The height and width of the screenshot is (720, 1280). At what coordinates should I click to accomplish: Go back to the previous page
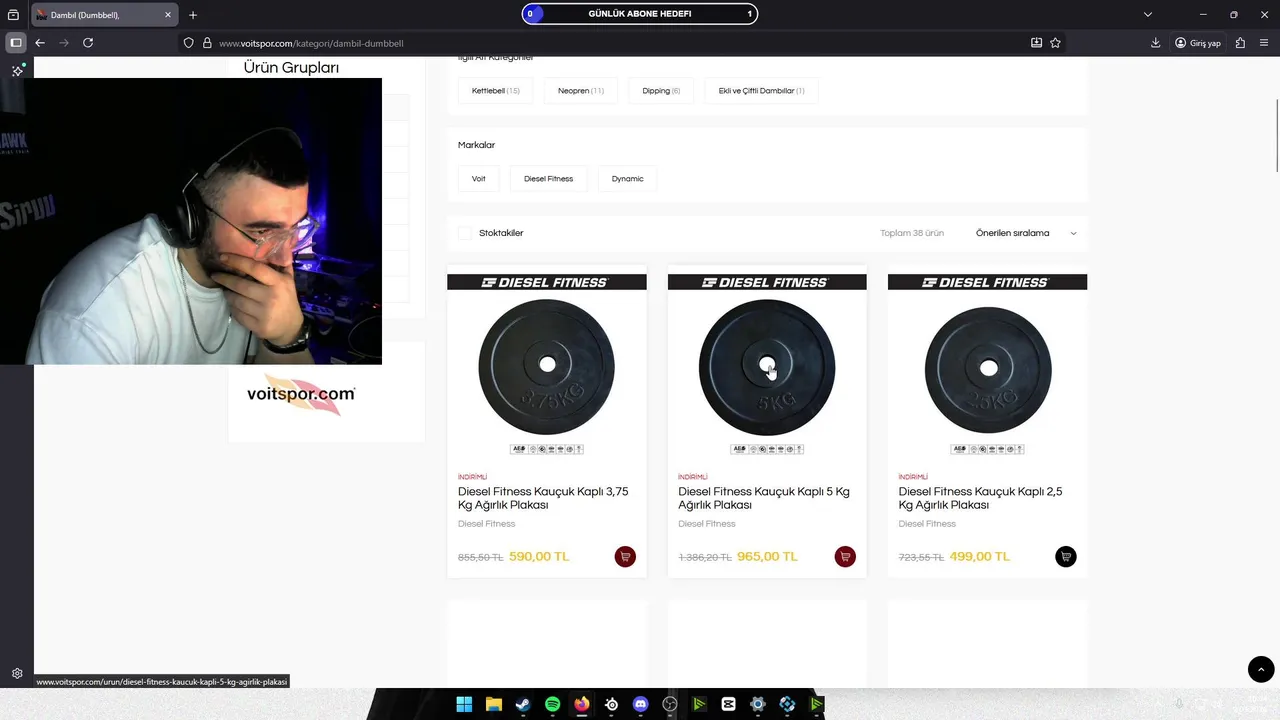pos(40,43)
